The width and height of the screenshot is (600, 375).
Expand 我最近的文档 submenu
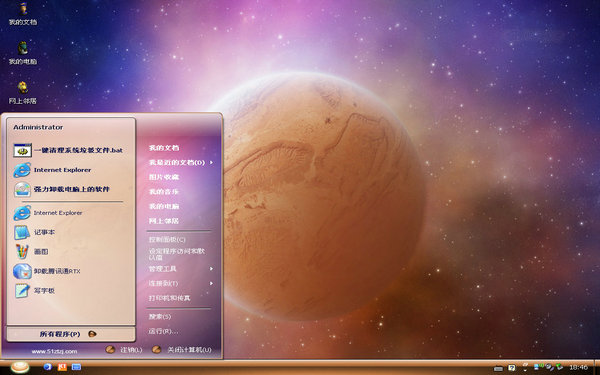tap(181, 163)
